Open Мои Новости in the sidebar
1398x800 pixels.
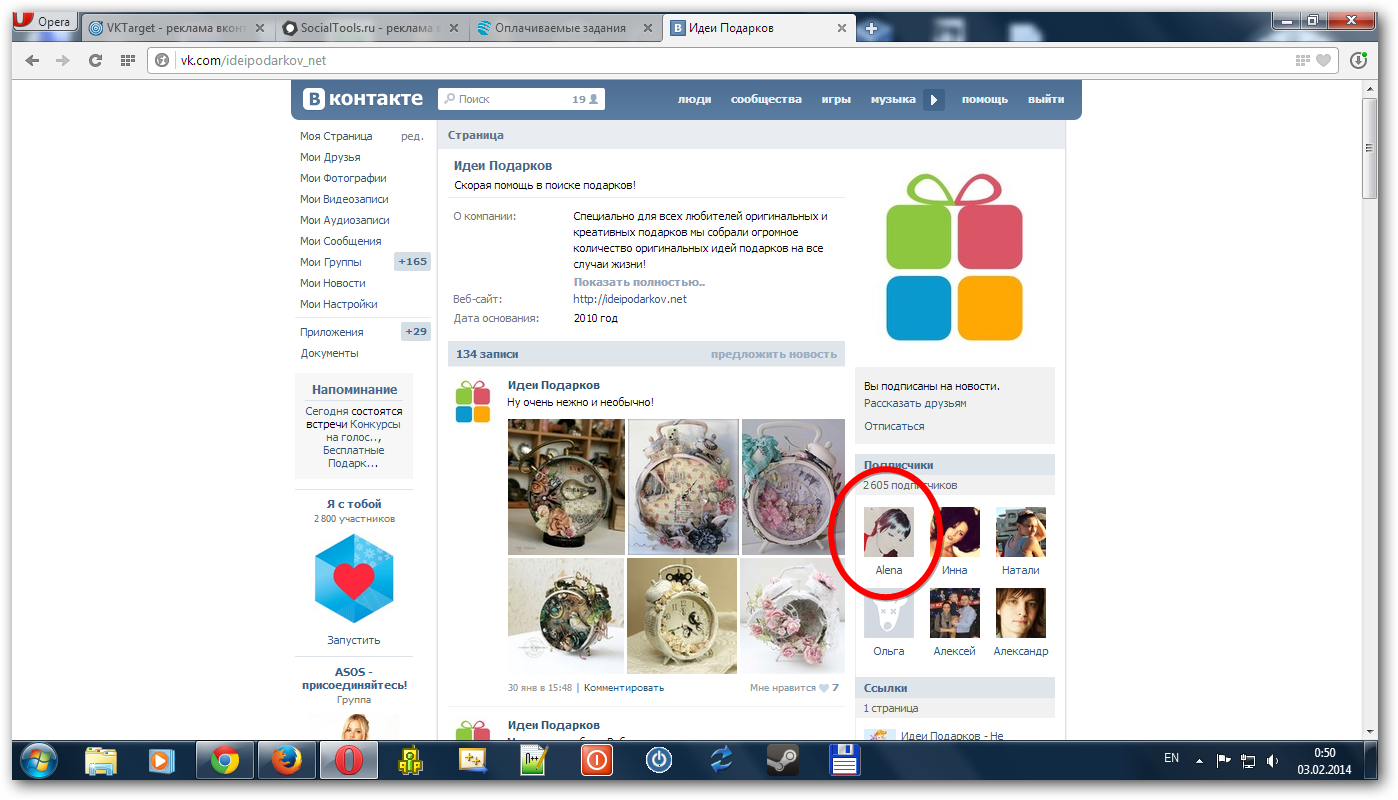333,283
